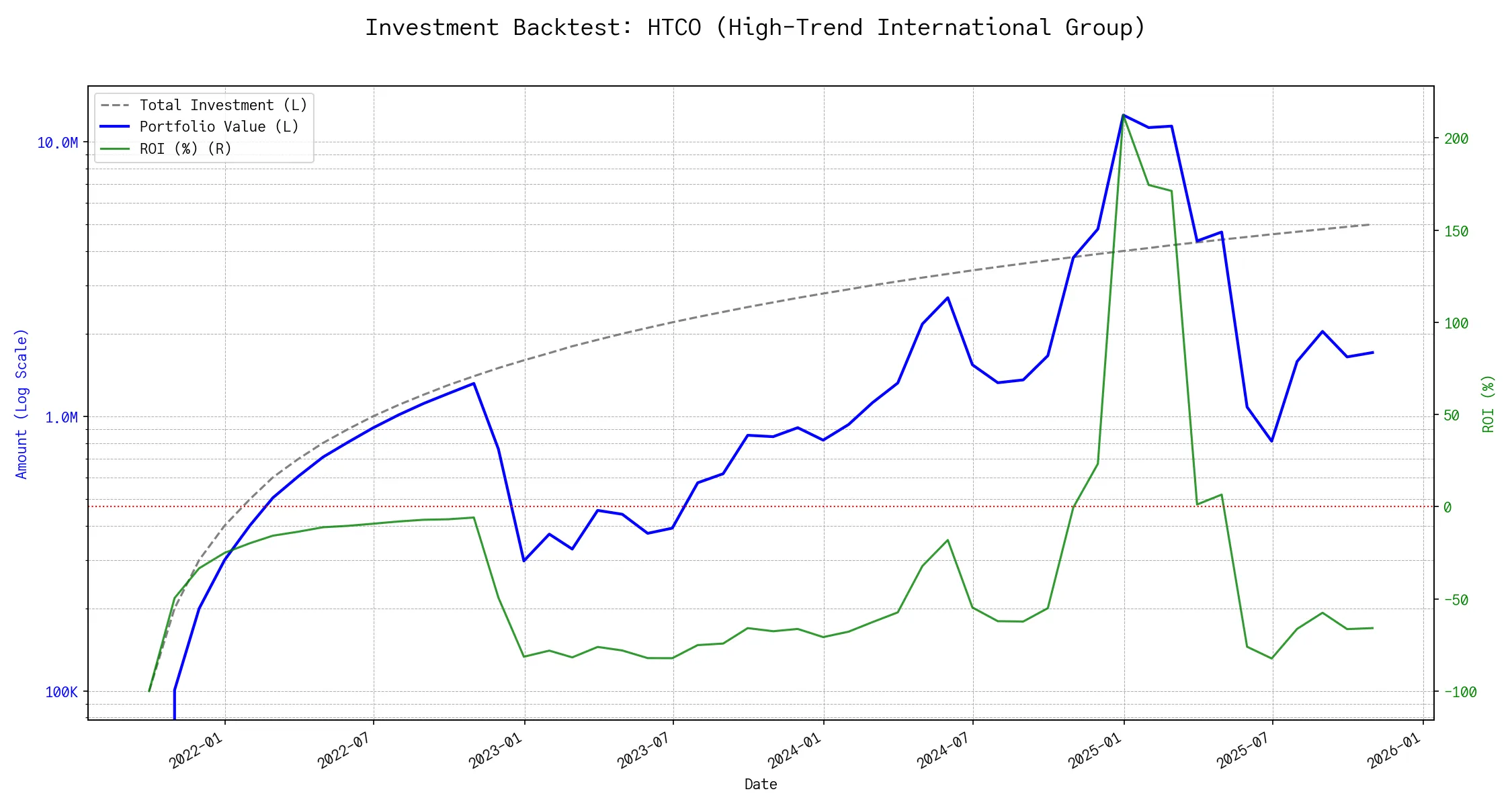Click the 100K left axis label
This screenshot has width=1512, height=806.
(61, 692)
